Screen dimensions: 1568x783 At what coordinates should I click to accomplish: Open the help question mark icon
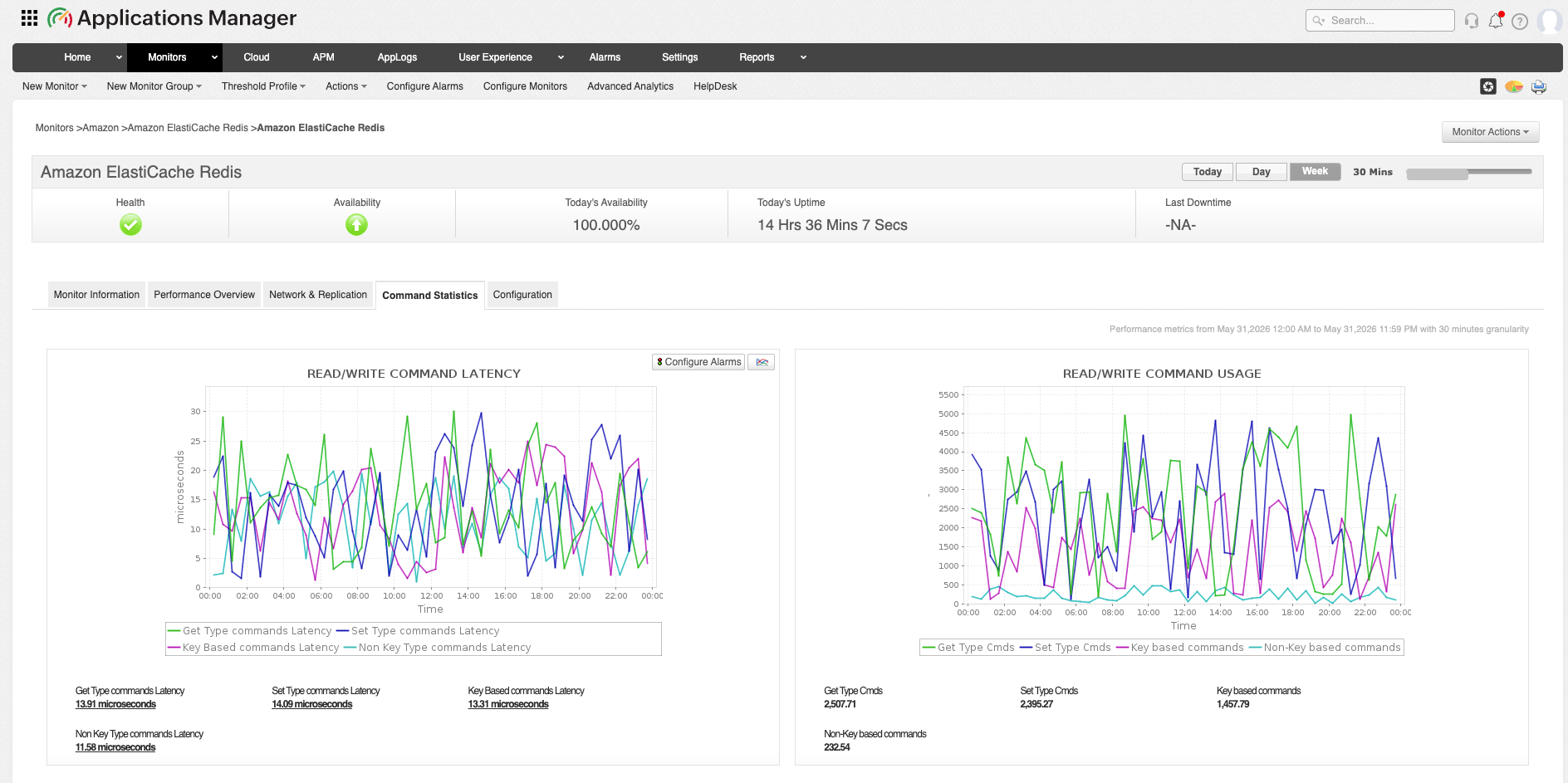(x=1520, y=22)
